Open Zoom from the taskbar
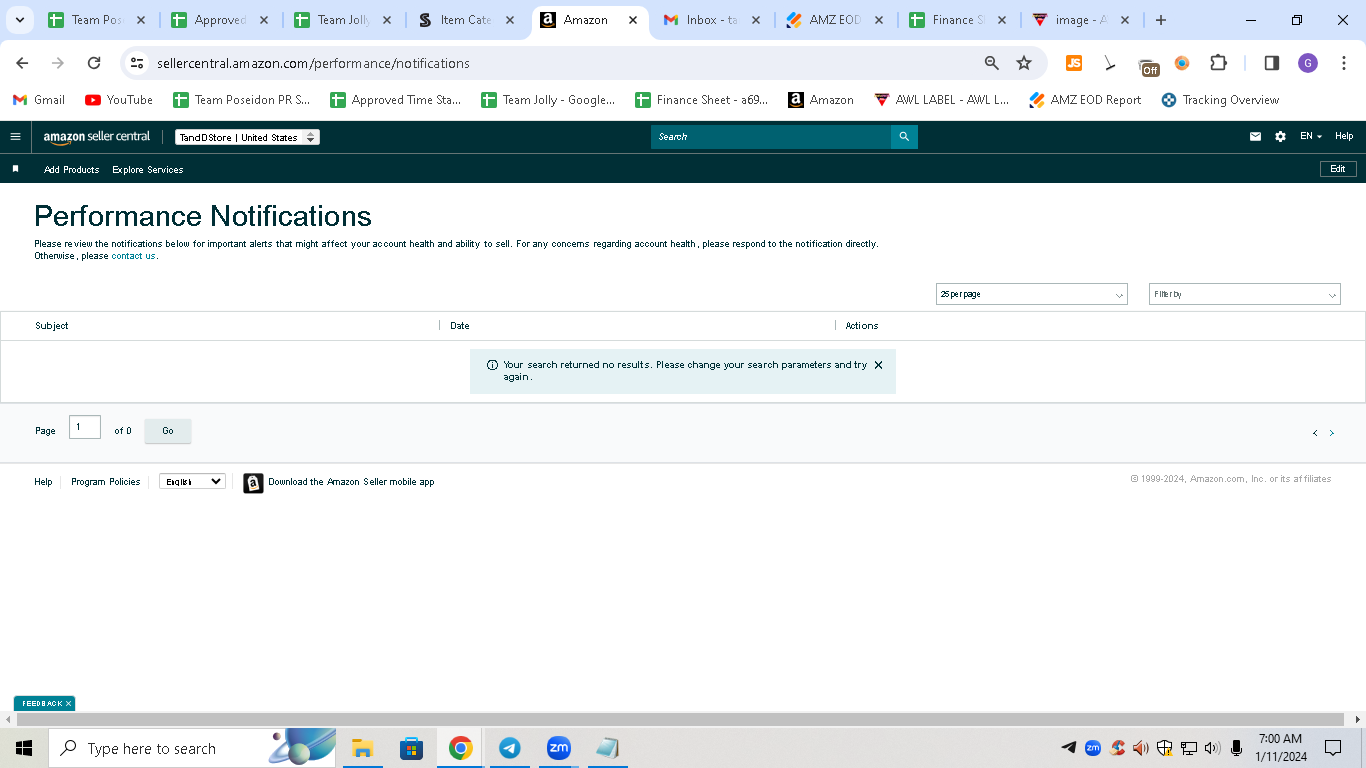 coord(558,748)
